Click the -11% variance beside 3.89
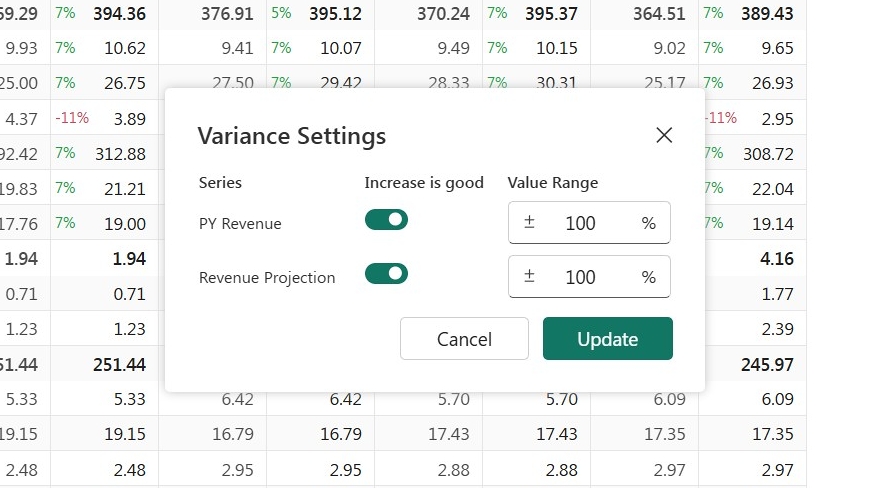The height and width of the screenshot is (488, 874). coord(72,118)
